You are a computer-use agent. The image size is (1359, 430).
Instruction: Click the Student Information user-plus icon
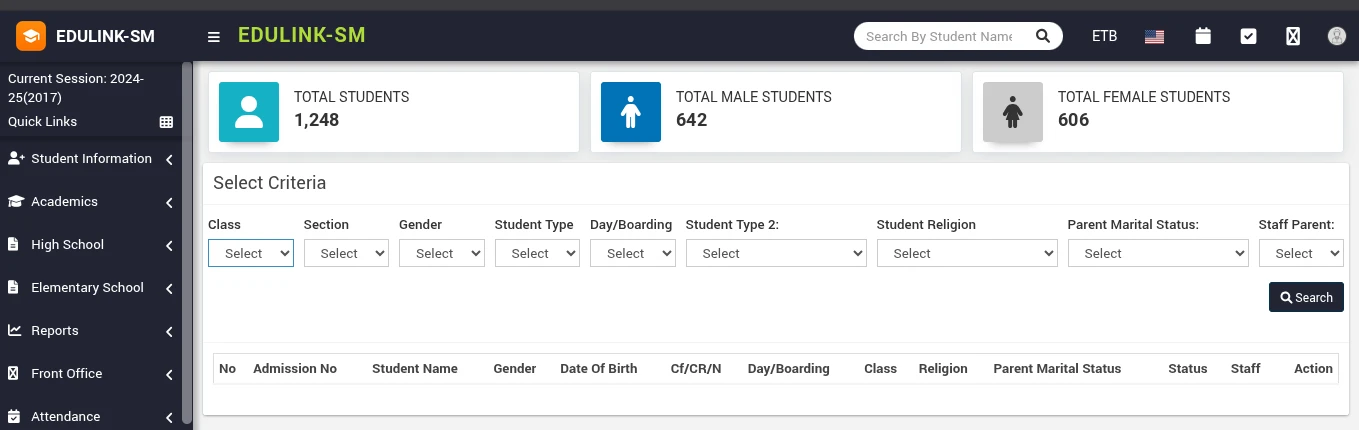16,158
